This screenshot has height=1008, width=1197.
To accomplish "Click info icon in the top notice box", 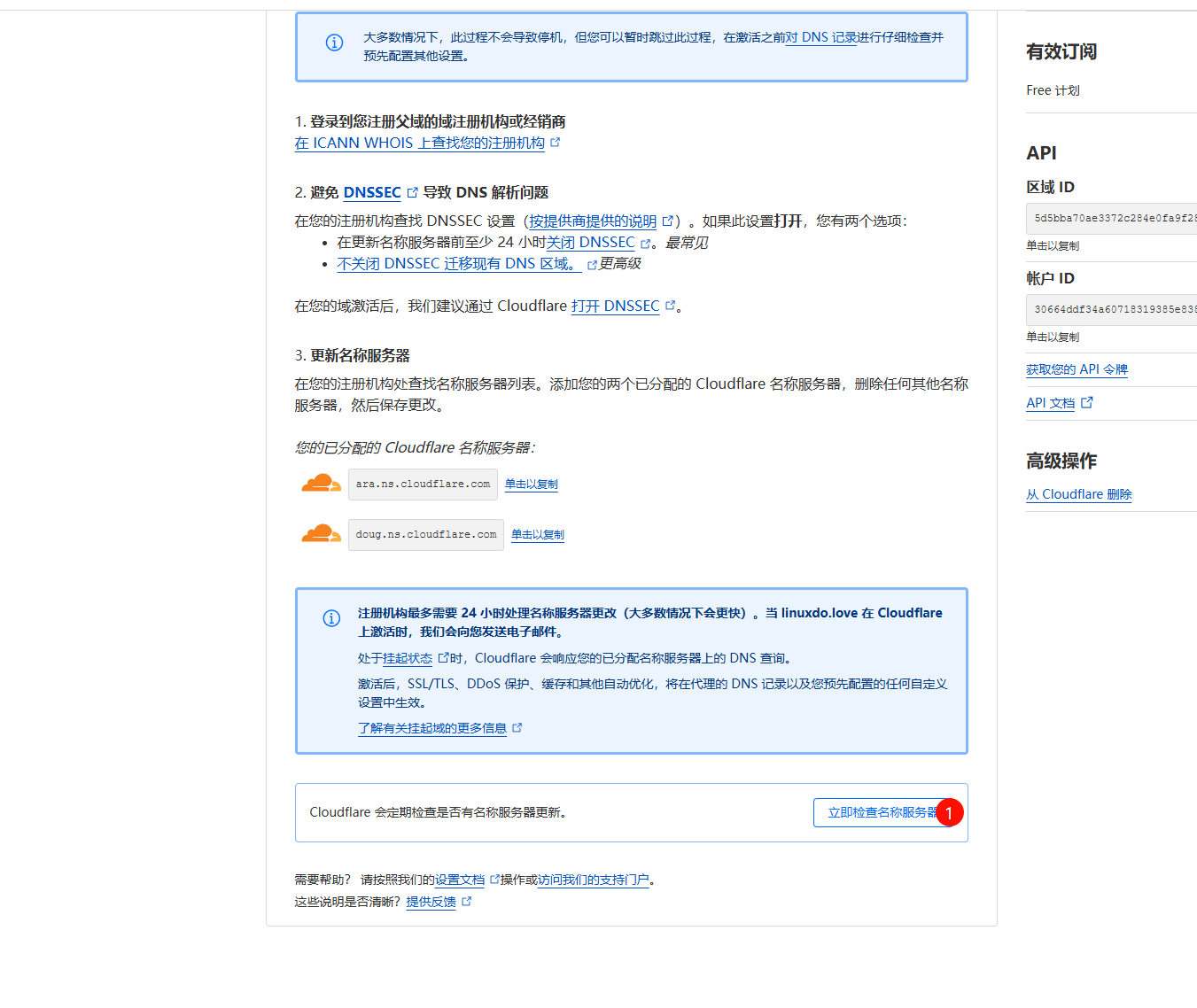I will (334, 43).
